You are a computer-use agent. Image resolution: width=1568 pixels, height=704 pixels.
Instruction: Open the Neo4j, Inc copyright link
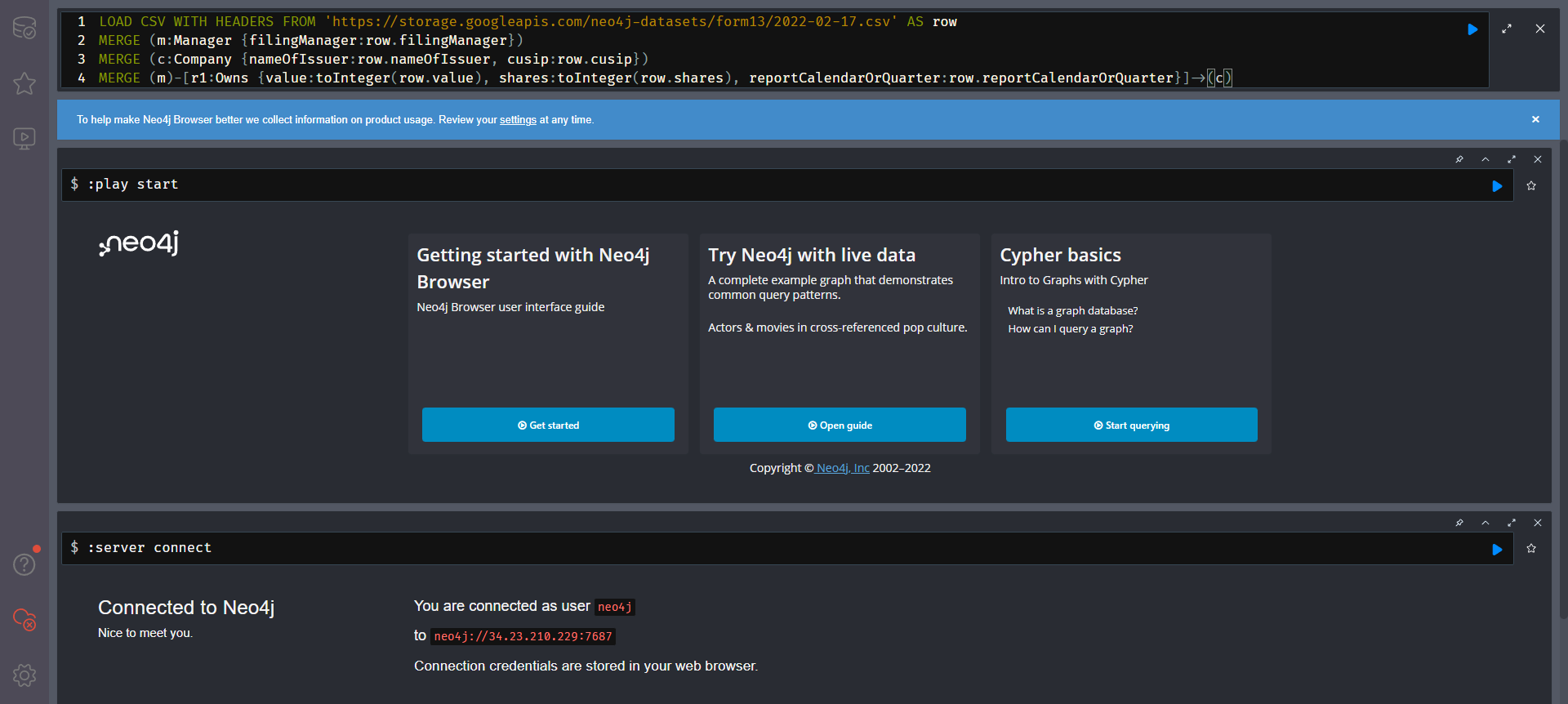point(843,468)
